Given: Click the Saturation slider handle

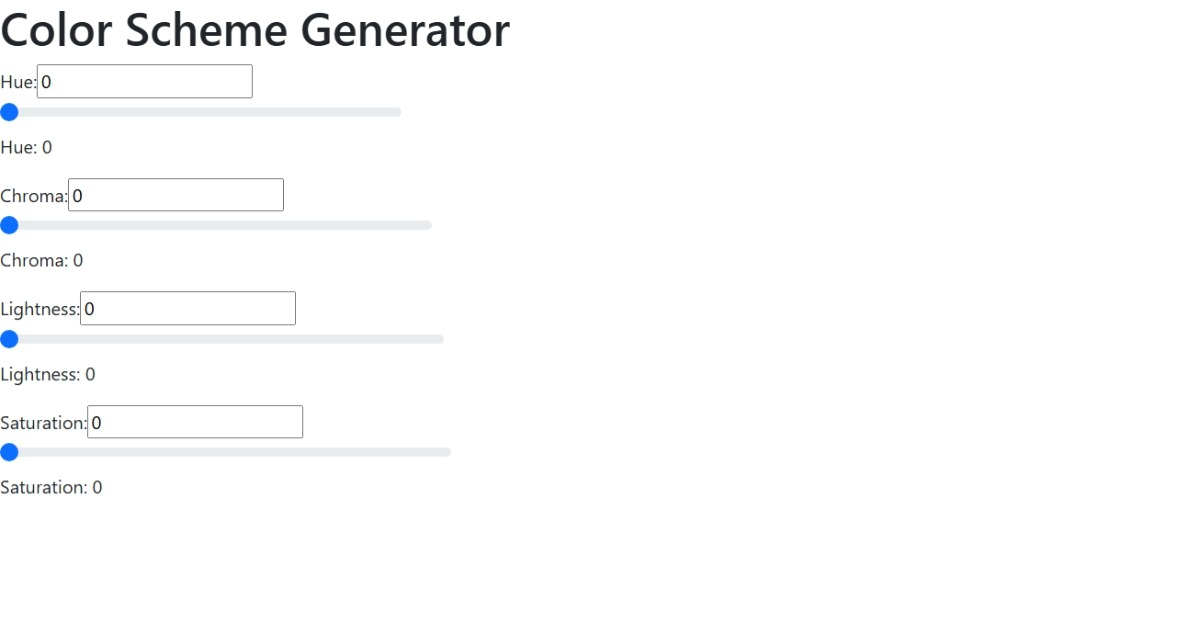Looking at the screenshot, I should [9, 452].
